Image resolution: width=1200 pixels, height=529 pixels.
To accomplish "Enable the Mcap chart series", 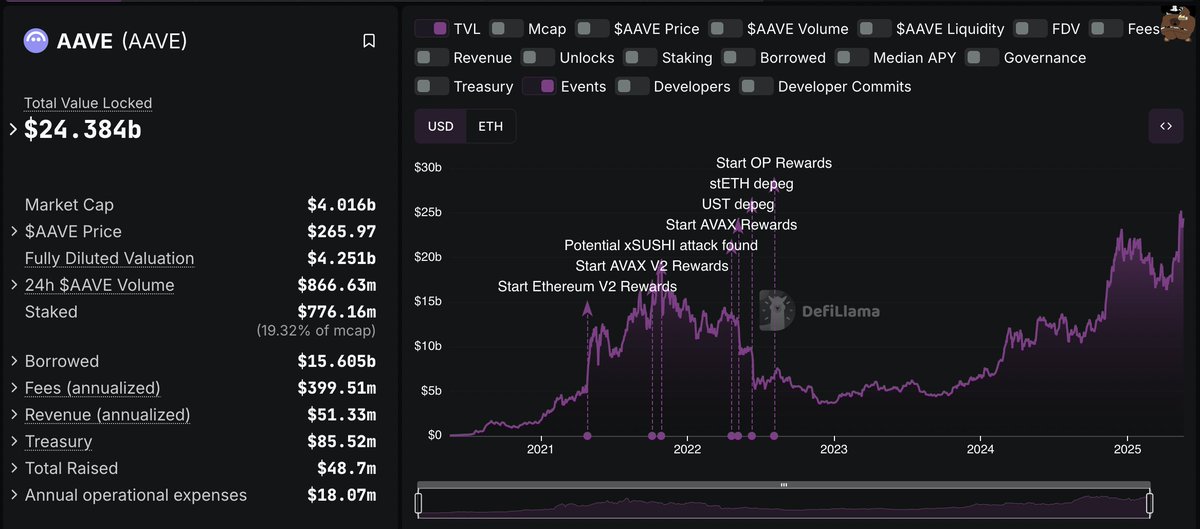I will (x=506, y=29).
